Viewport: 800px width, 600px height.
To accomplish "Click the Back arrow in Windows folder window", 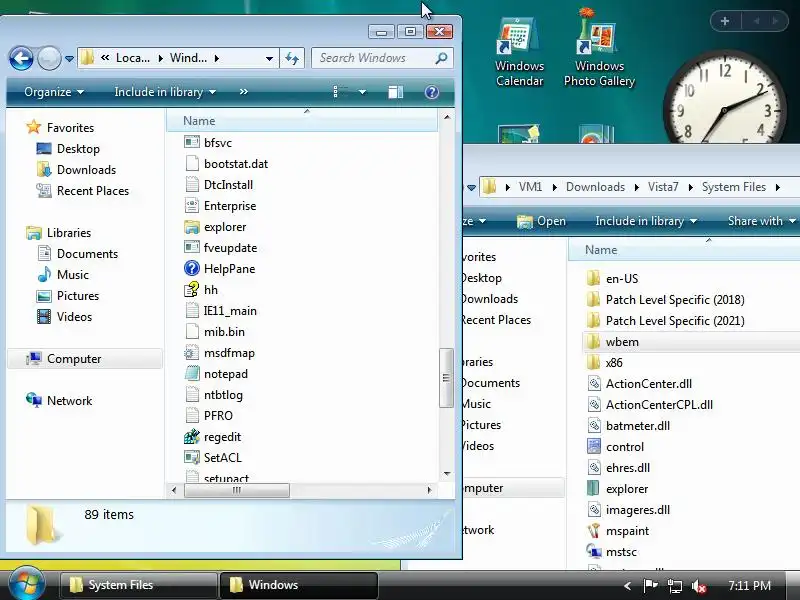I will 21,58.
